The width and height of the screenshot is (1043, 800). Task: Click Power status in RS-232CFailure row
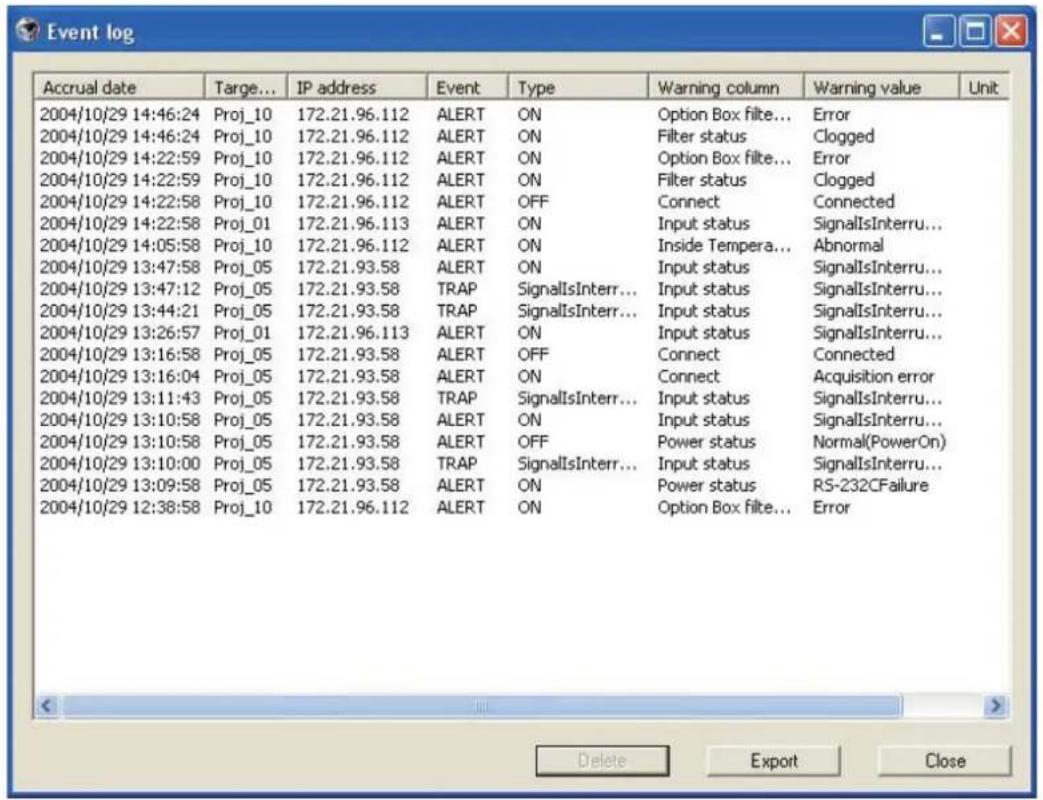coord(706,485)
